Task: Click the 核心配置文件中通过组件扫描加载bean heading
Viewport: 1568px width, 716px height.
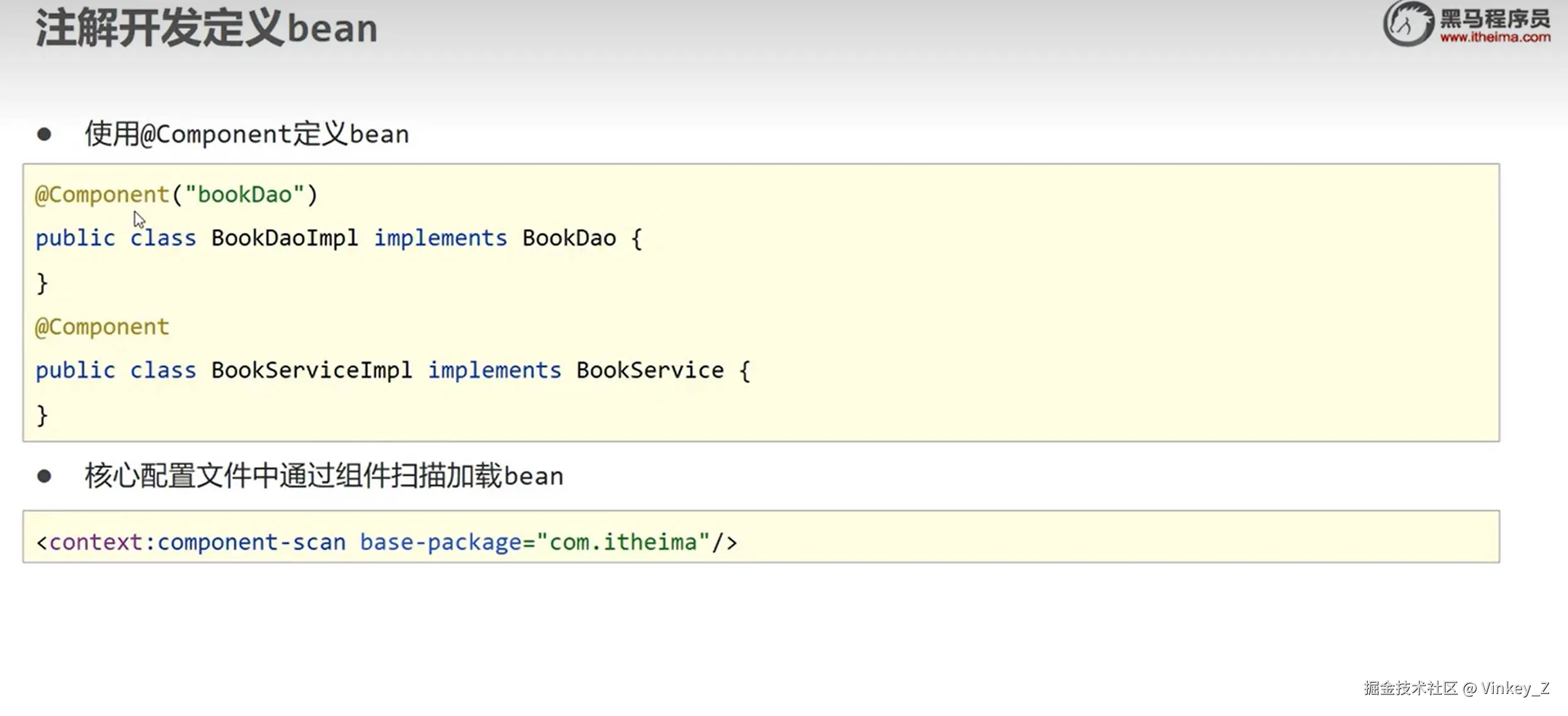Action: tap(324, 476)
